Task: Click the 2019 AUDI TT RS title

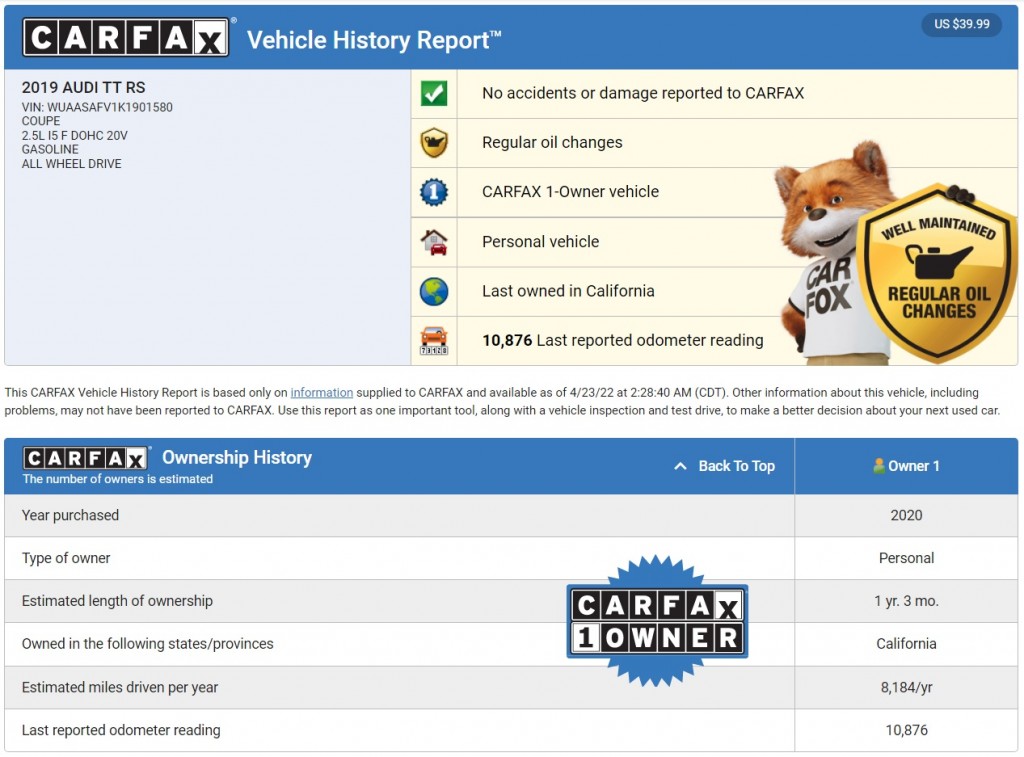Action: point(84,88)
